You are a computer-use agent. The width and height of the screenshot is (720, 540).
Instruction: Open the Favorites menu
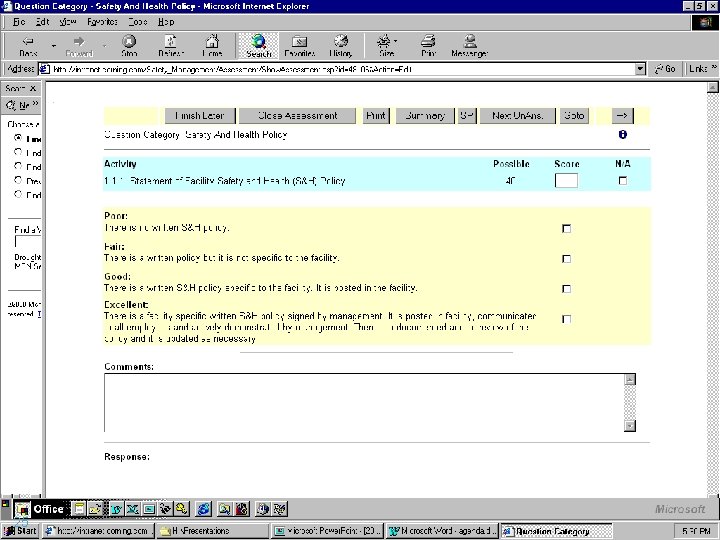point(102,22)
